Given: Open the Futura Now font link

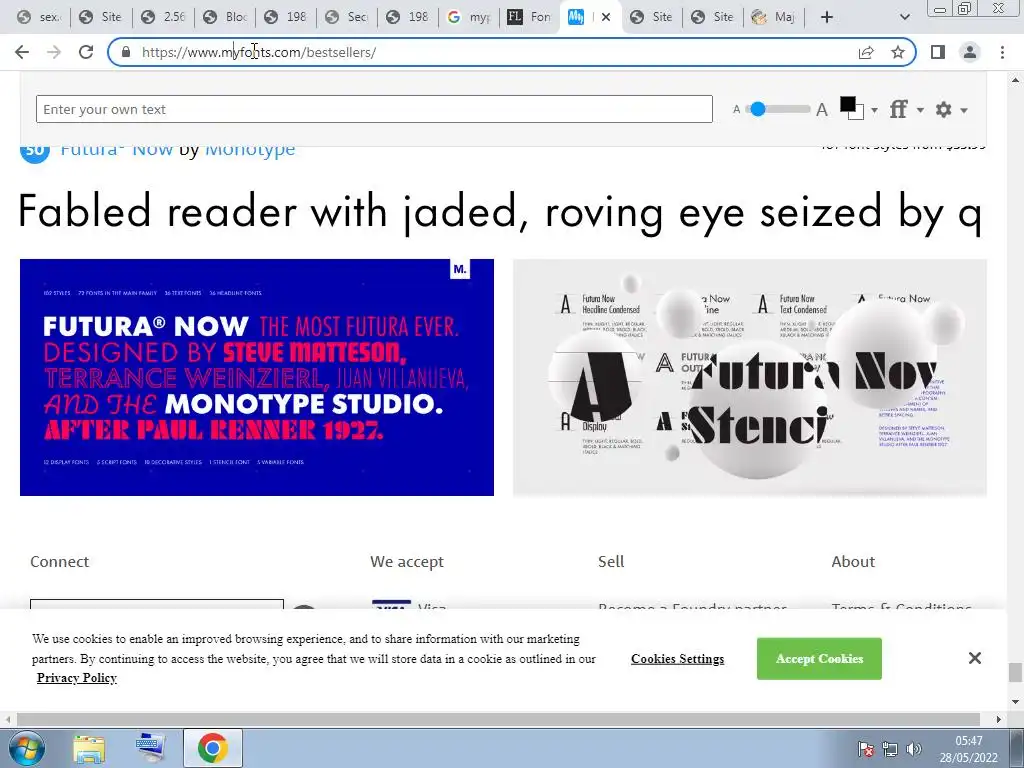Looking at the screenshot, I should pyautogui.click(x=117, y=150).
